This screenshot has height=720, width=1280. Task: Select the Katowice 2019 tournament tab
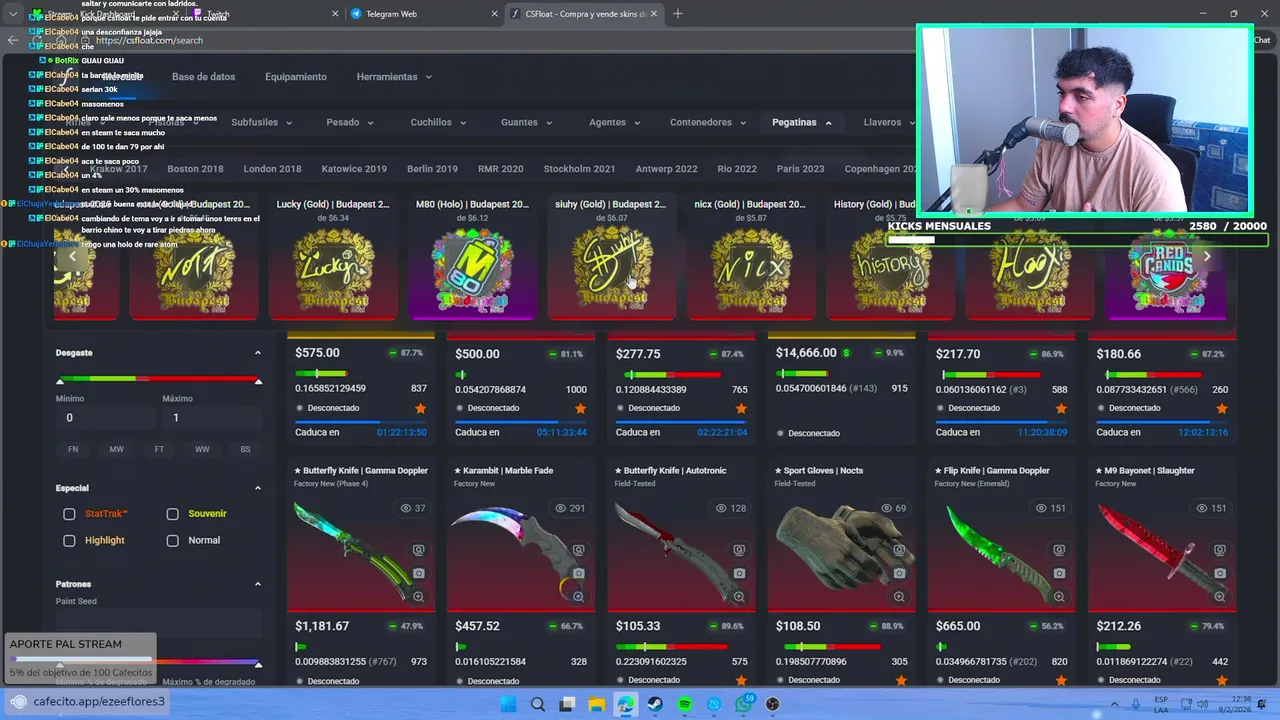pos(354,169)
